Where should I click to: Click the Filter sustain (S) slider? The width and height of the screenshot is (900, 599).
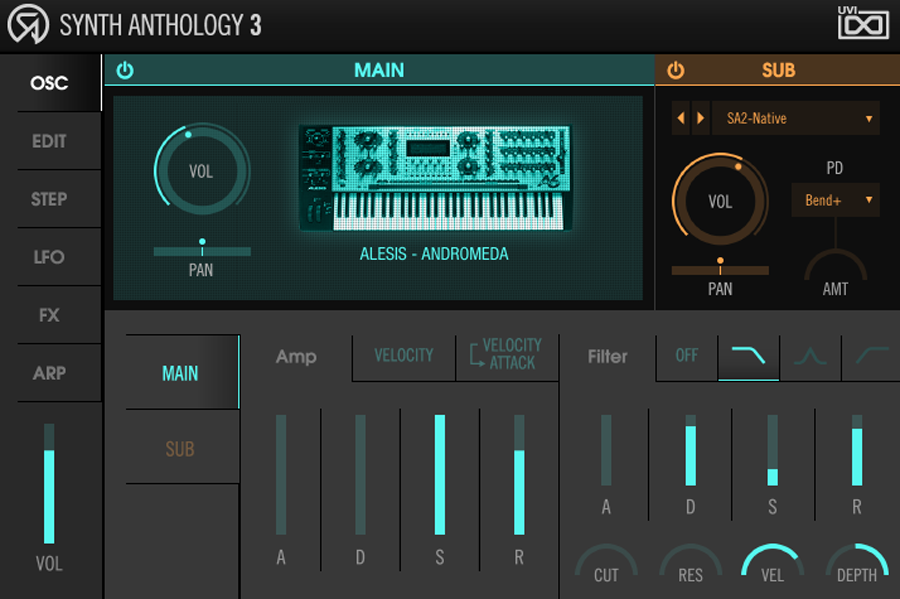(773, 450)
